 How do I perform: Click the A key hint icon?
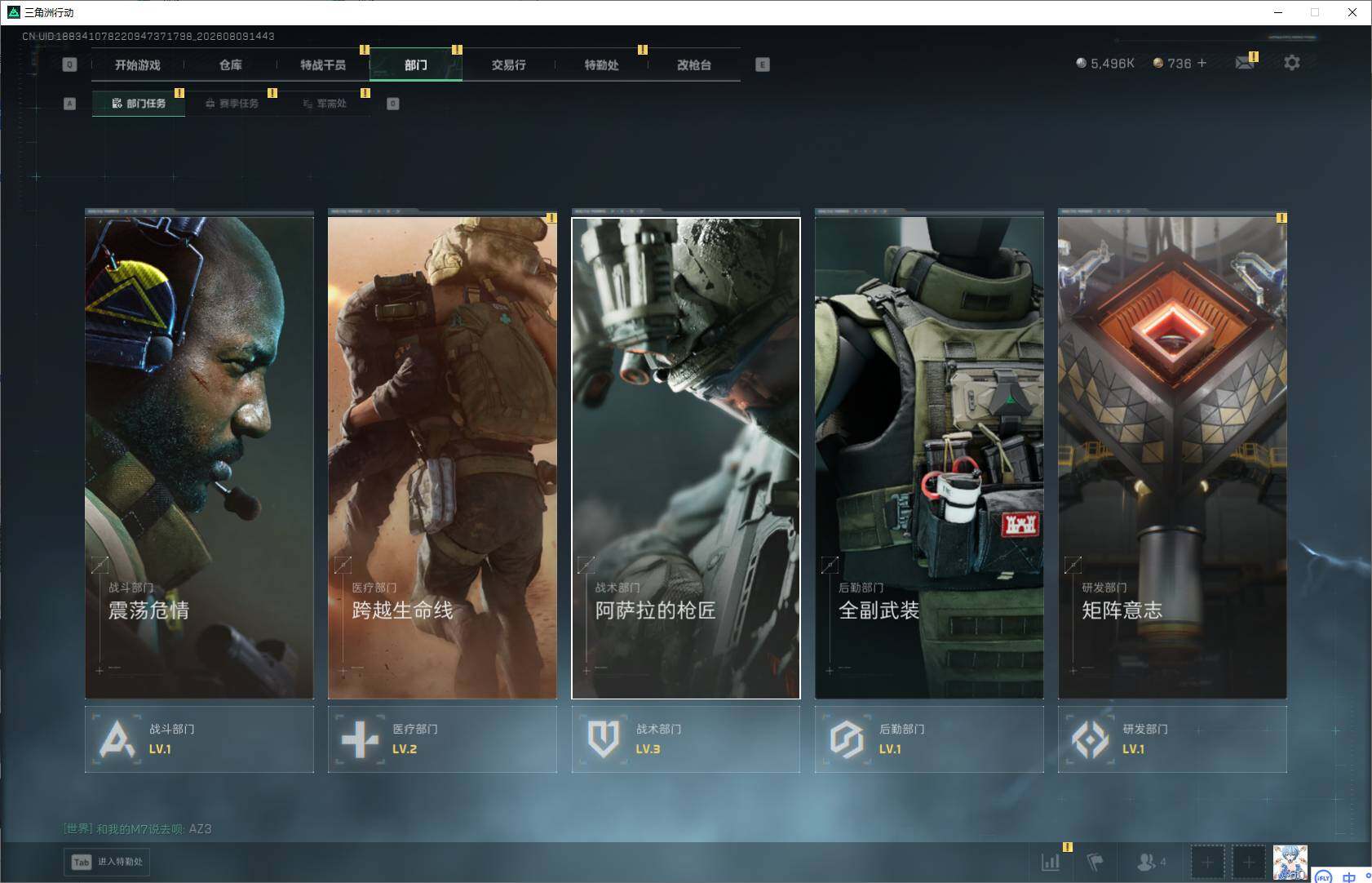[69, 104]
